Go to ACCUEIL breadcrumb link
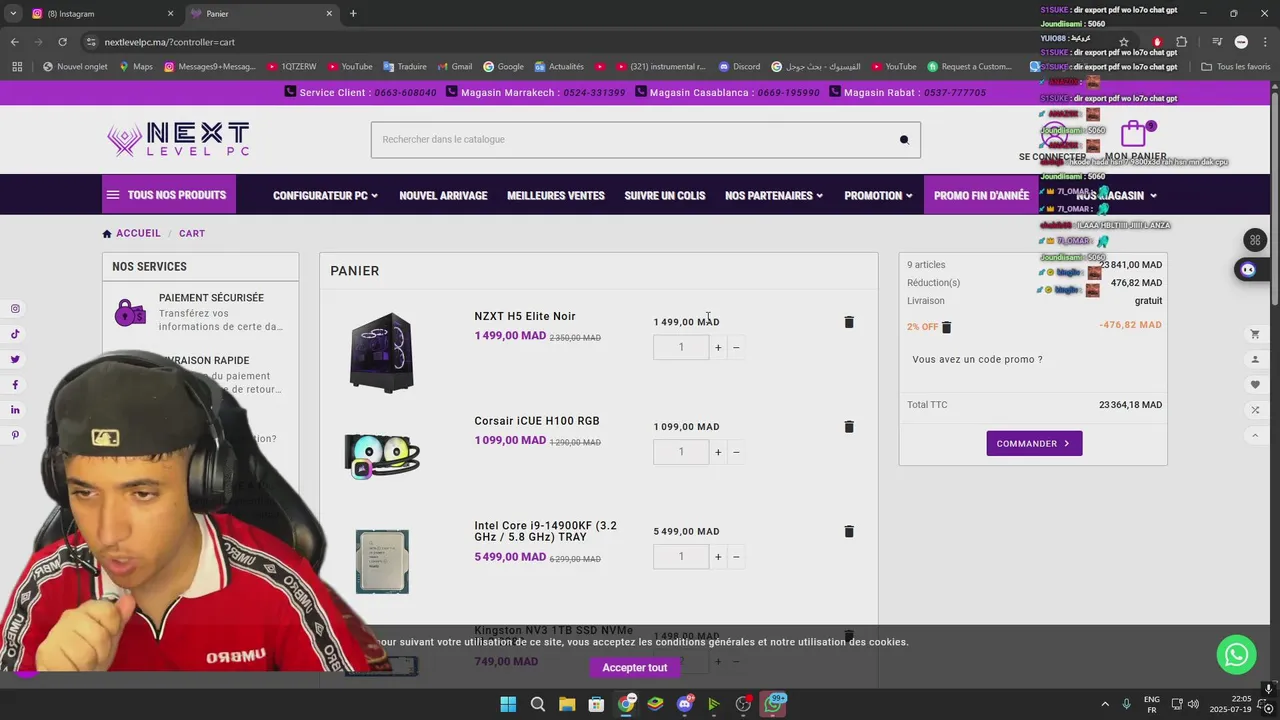The height and width of the screenshot is (720, 1280). (138, 234)
